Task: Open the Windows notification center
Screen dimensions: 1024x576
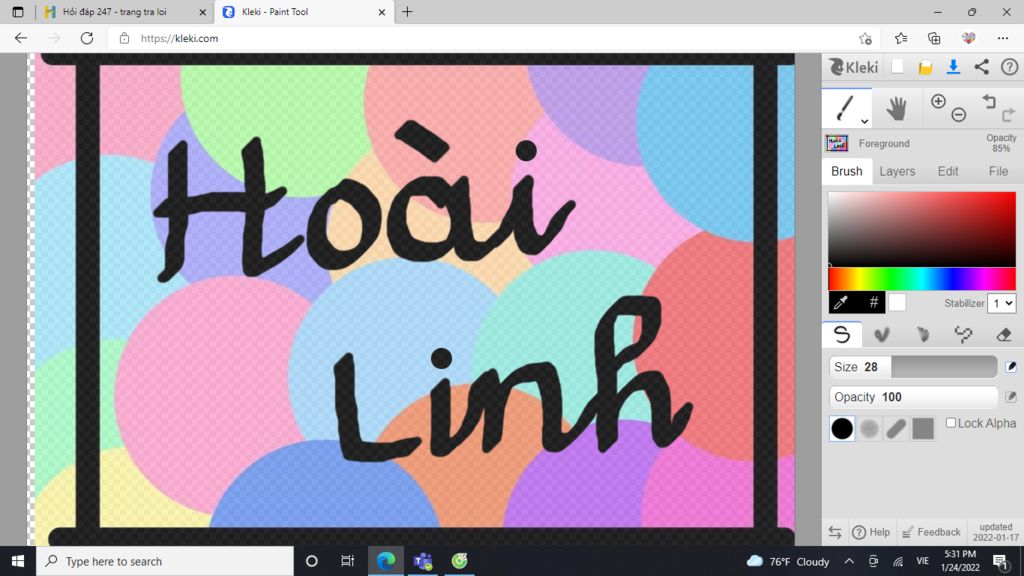Action: 1000,561
